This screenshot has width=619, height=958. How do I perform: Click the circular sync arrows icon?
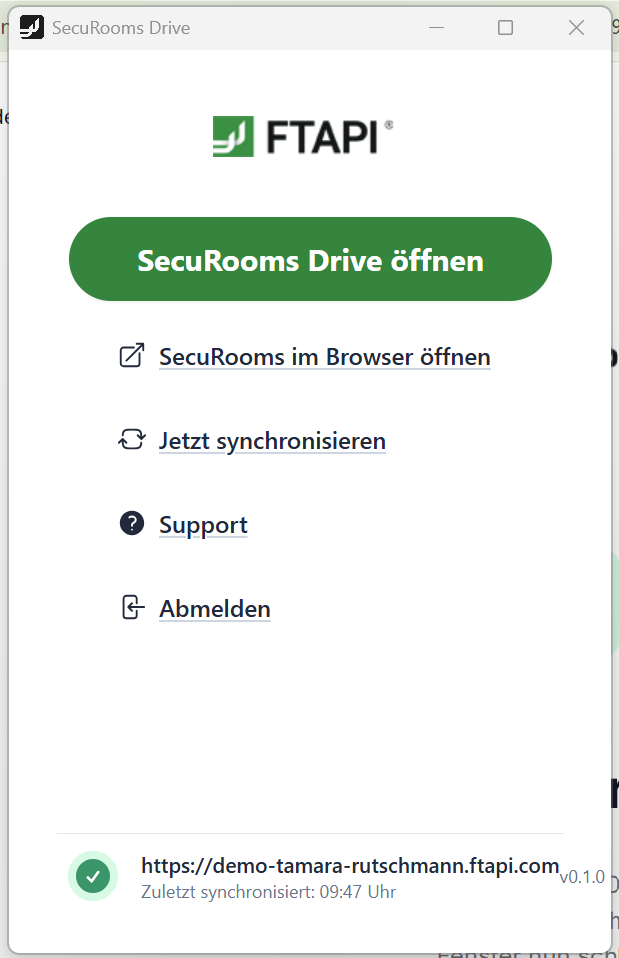132,439
